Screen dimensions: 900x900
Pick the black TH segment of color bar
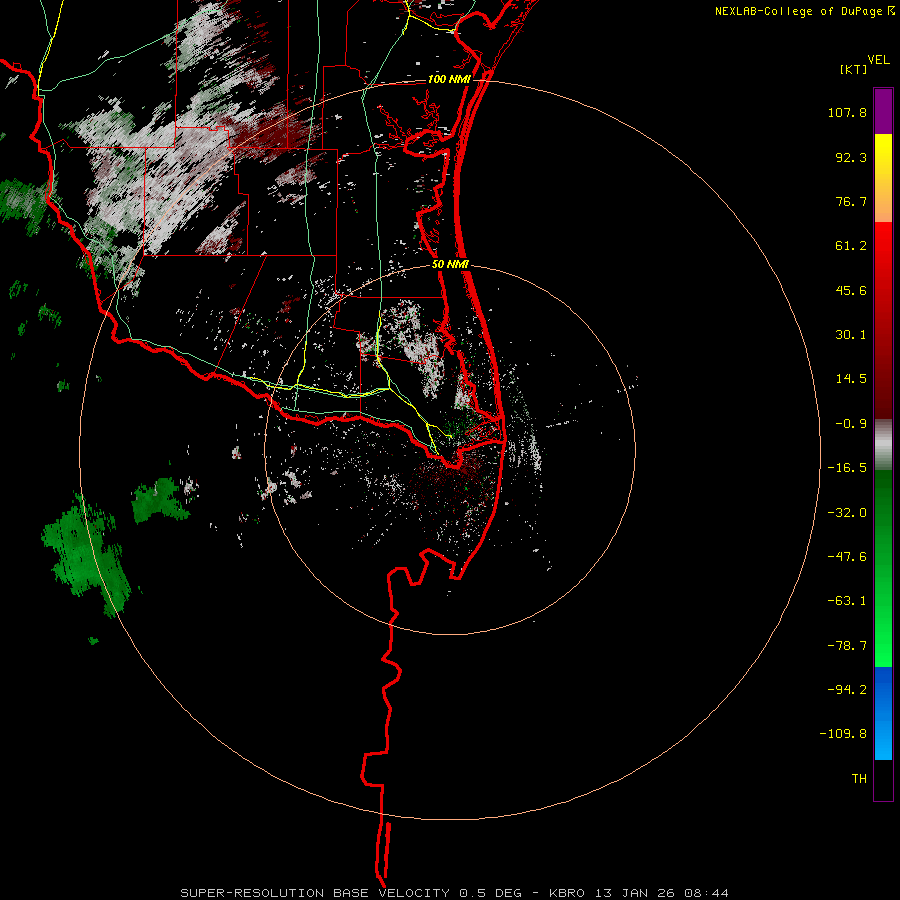(883, 779)
